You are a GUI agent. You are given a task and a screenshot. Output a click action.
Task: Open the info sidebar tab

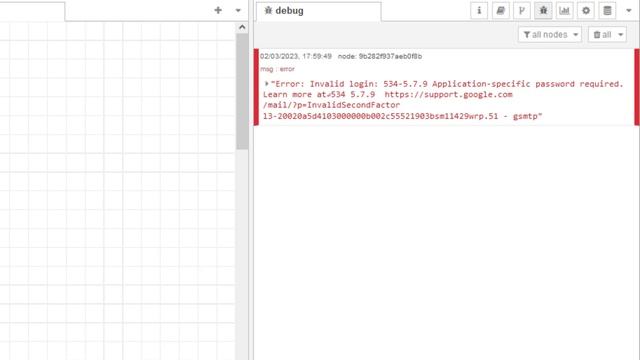coord(479,11)
